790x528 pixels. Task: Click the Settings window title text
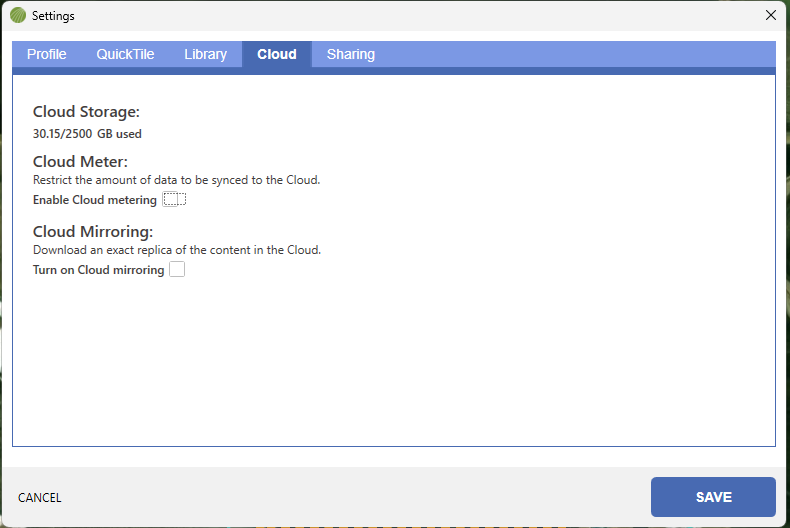[53, 16]
